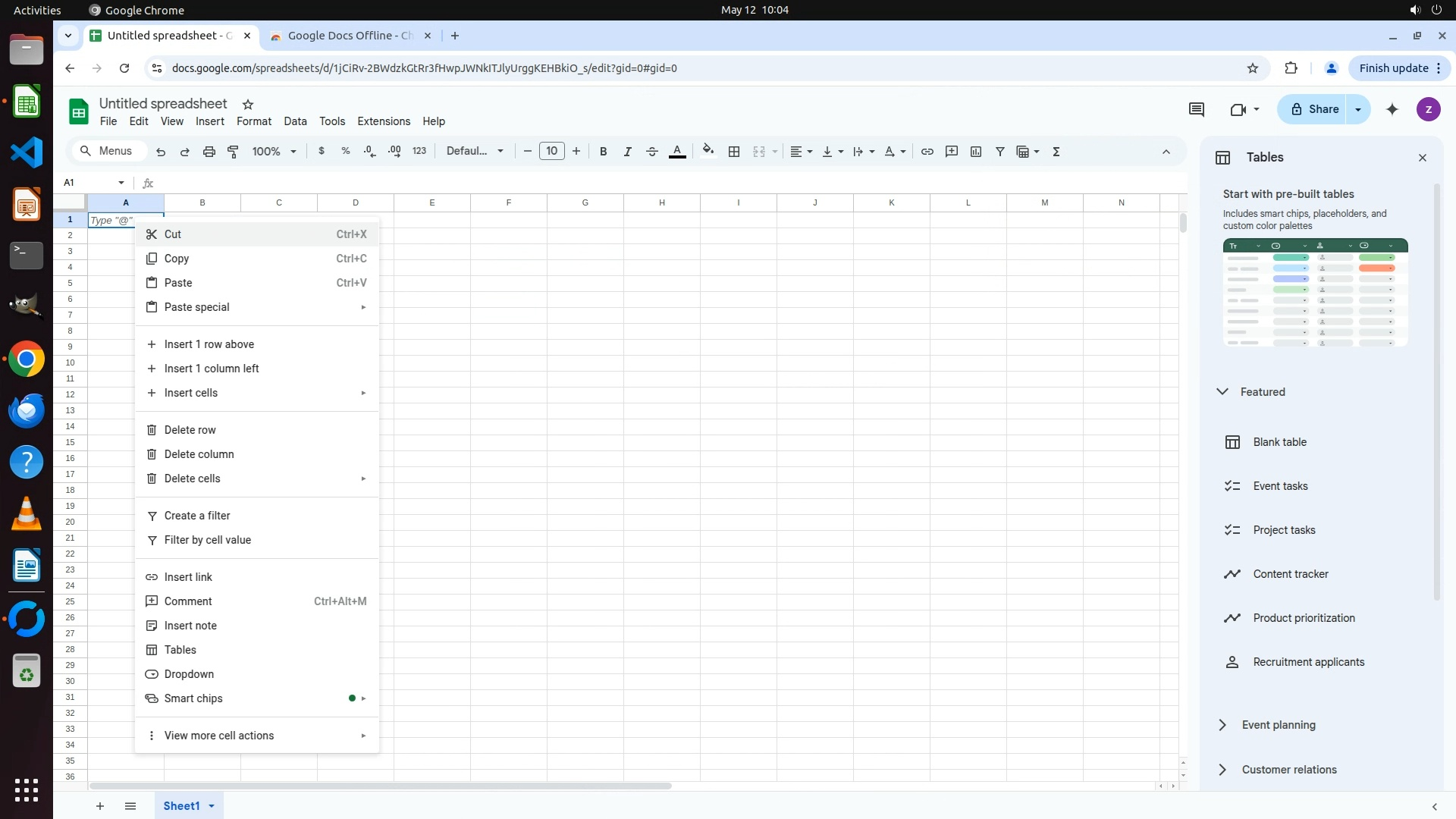Open the comment history icon
The height and width of the screenshot is (819, 1456).
coord(1197,109)
